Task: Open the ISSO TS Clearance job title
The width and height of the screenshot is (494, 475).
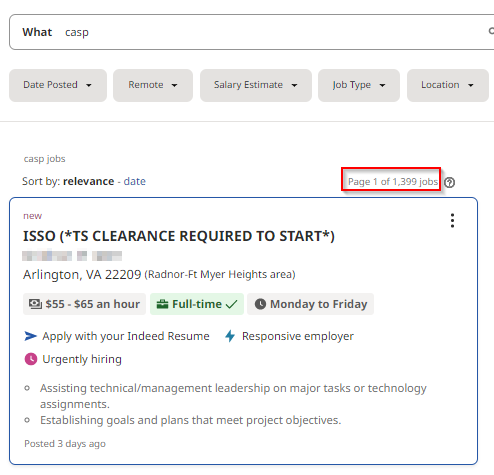Action: [179, 236]
